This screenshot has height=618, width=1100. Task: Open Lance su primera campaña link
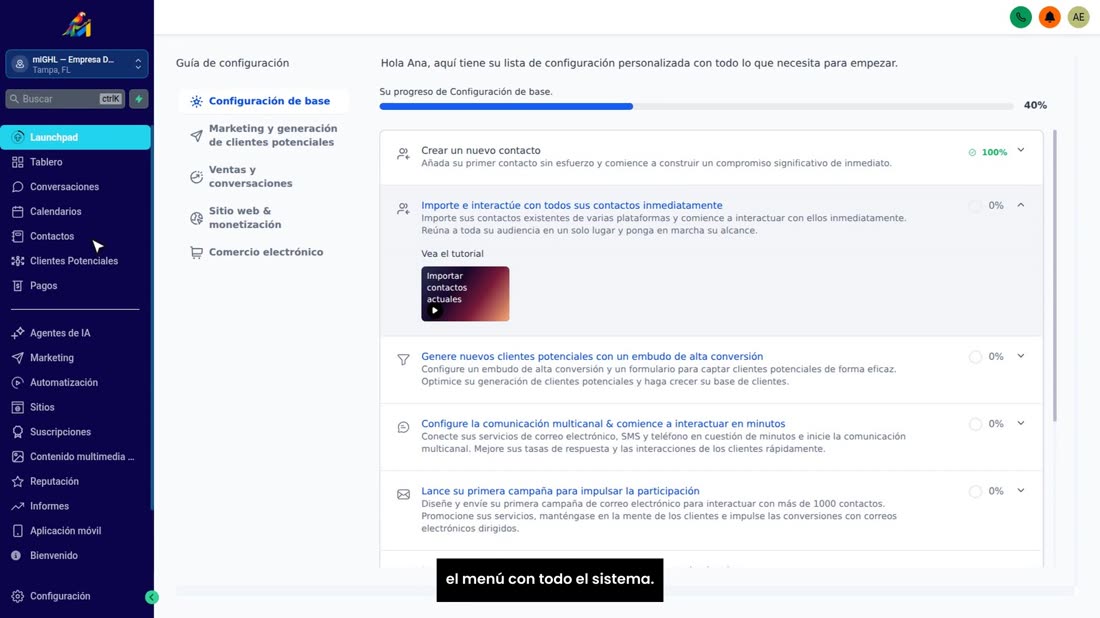tap(560, 491)
